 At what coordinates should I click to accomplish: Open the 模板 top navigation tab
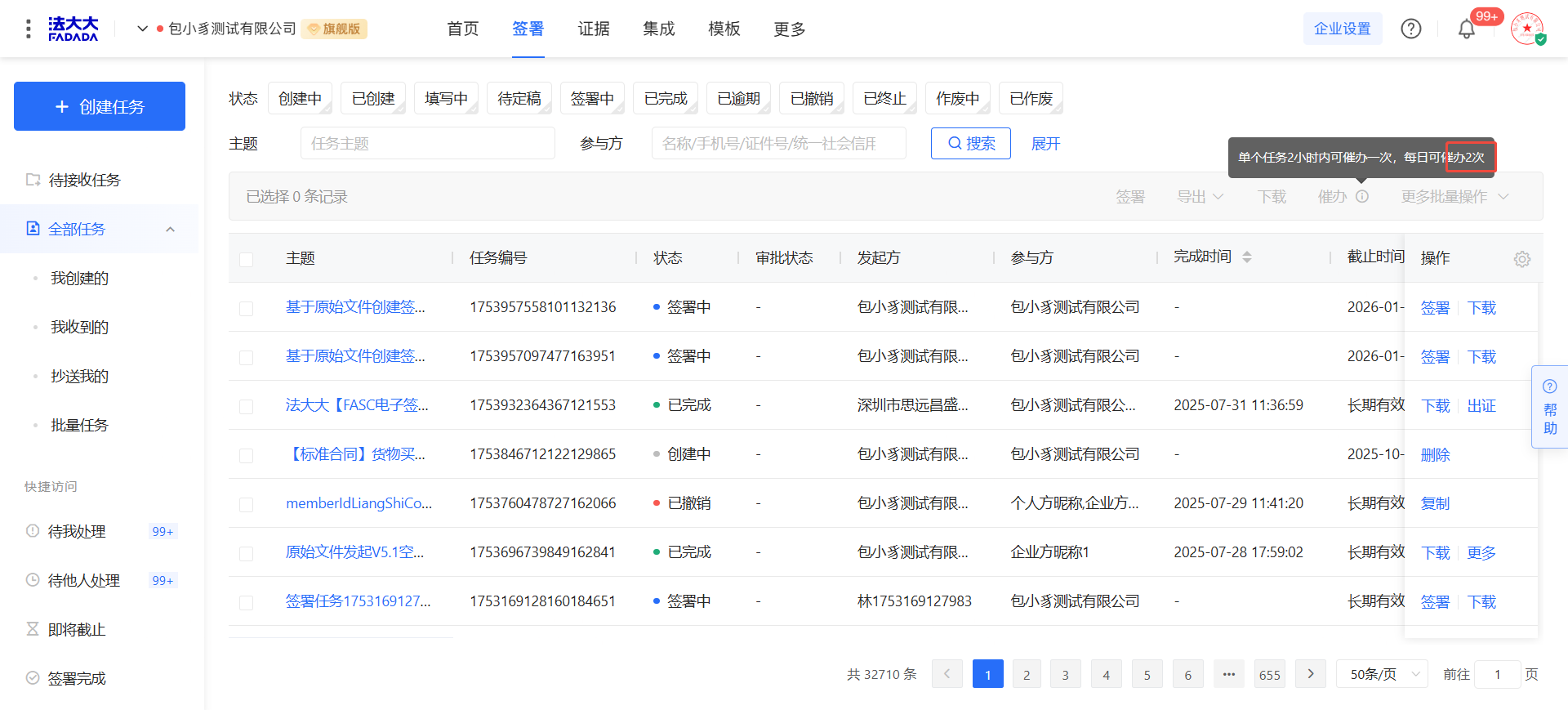pos(724,29)
